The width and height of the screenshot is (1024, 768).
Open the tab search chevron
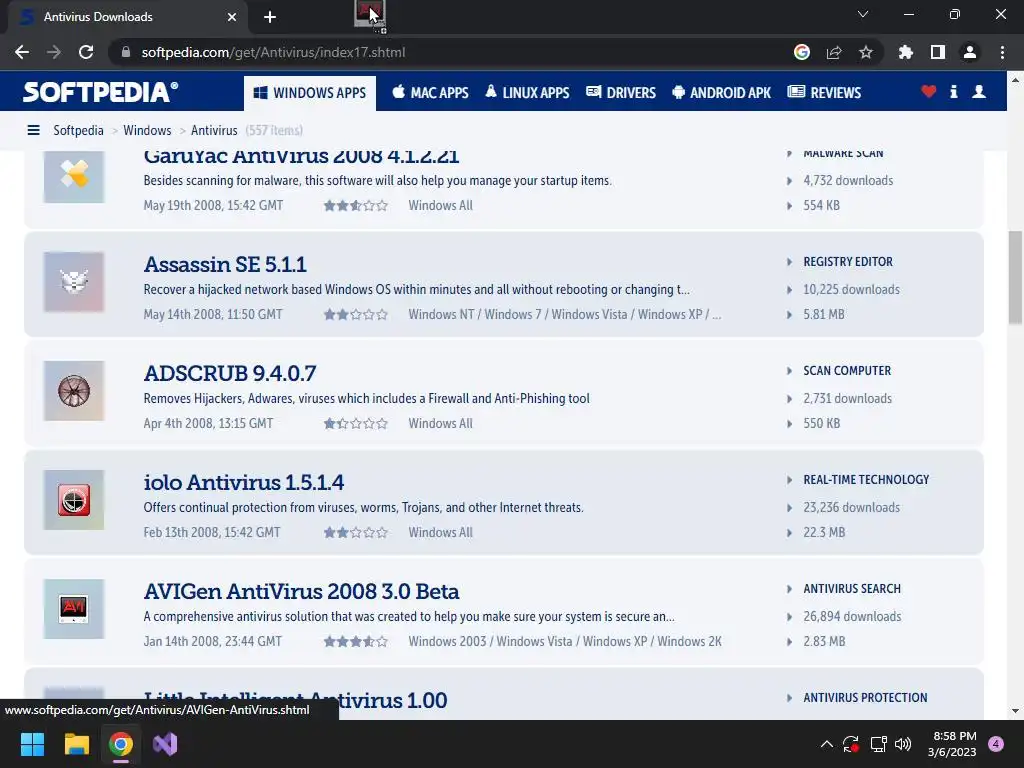pyautogui.click(x=863, y=14)
